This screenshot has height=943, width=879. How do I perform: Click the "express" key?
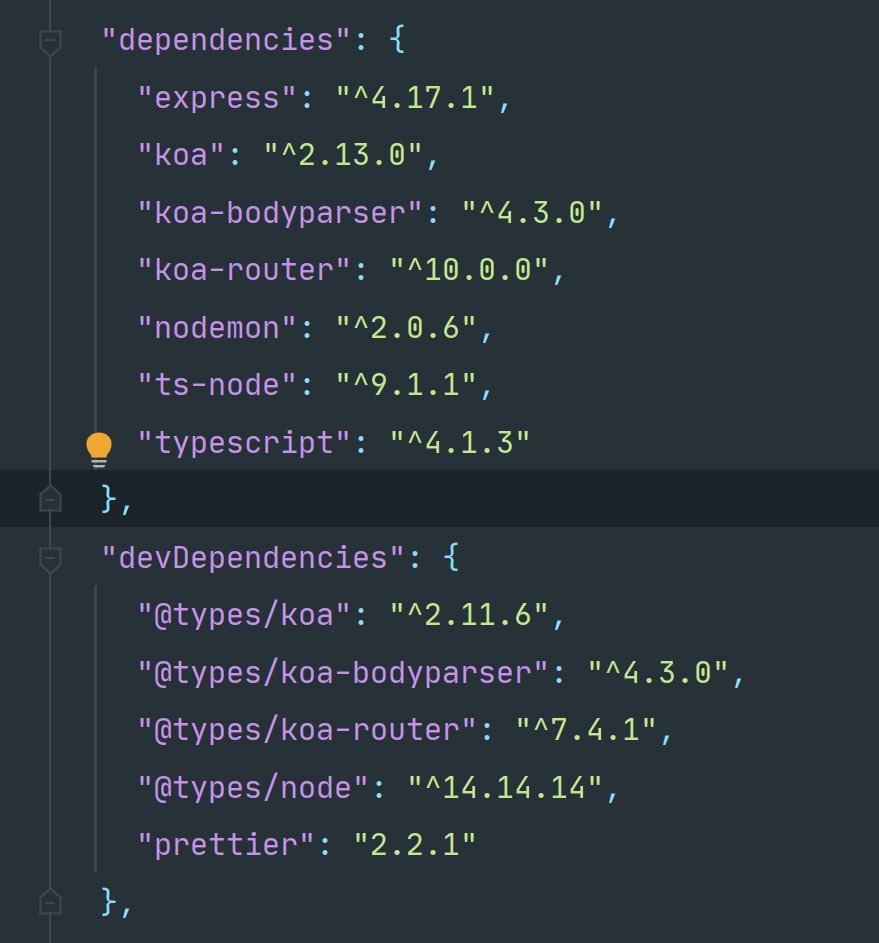[x=217, y=98]
